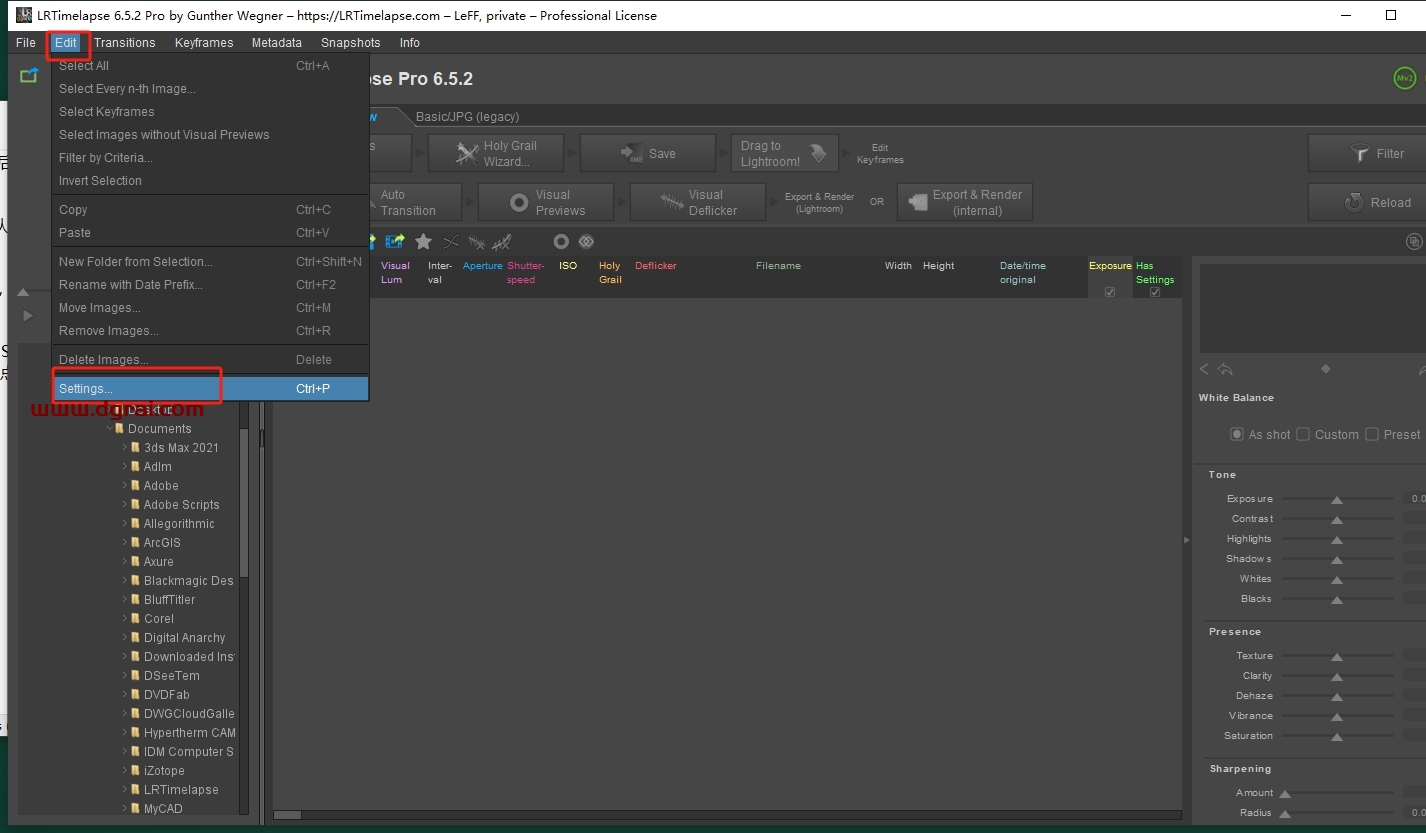
Task: Expand the 3ds Max 2021 folder
Action: click(125, 448)
